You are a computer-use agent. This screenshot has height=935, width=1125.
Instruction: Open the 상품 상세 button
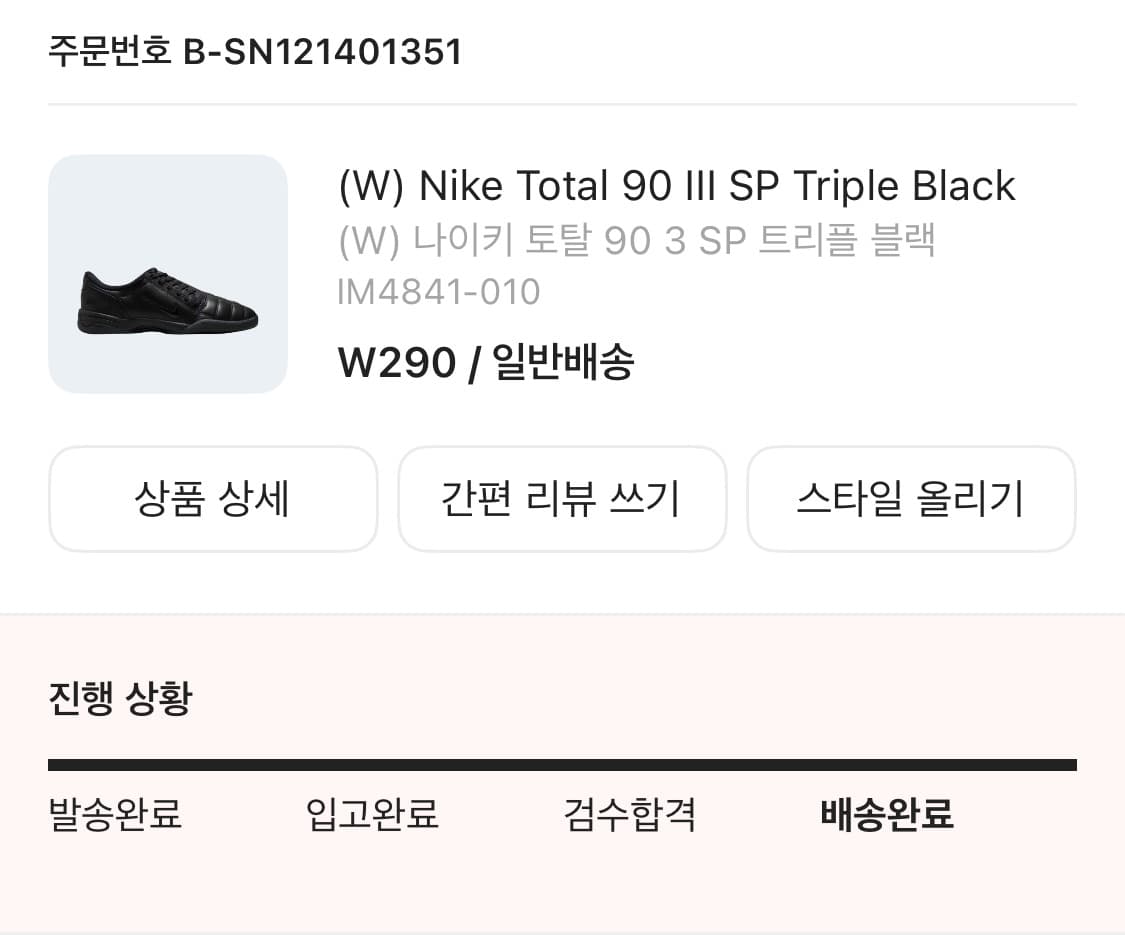212,498
